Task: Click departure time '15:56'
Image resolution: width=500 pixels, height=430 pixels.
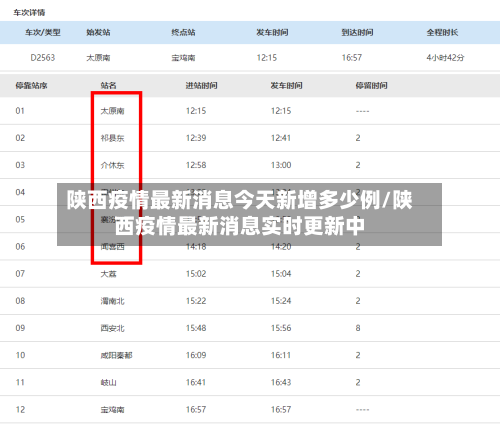Action: coord(281,328)
